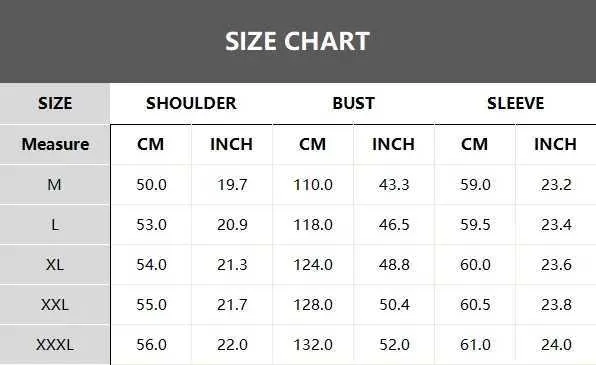Click the 110.0 bust value
The width and height of the screenshot is (596, 365).
[313, 185]
